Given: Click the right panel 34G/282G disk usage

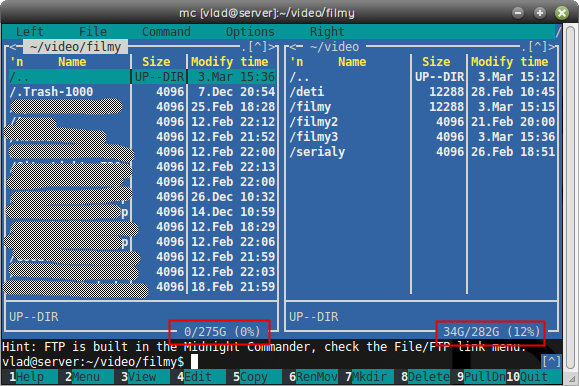Looking at the screenshot, I should pyautogui.click(x=491, y=332).
